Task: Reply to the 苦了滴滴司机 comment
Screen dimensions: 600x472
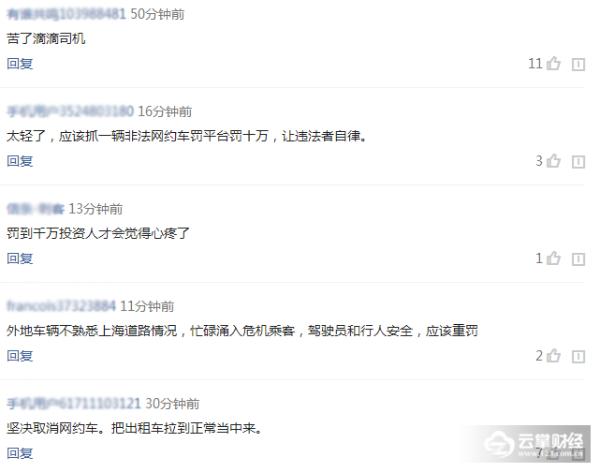Action: point(20,63)
